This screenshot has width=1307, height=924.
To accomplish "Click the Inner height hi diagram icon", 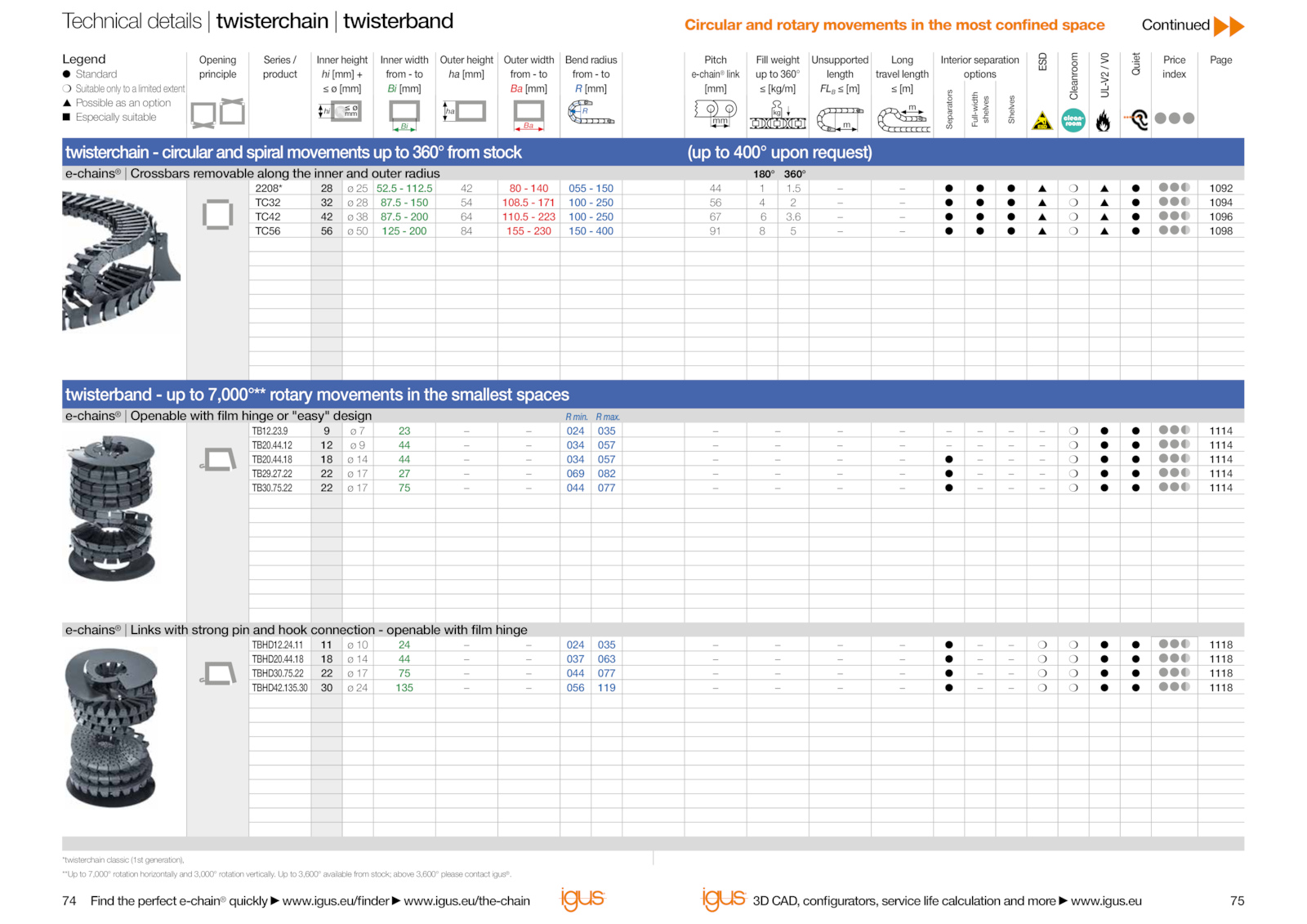I will [x=341, y=111].
